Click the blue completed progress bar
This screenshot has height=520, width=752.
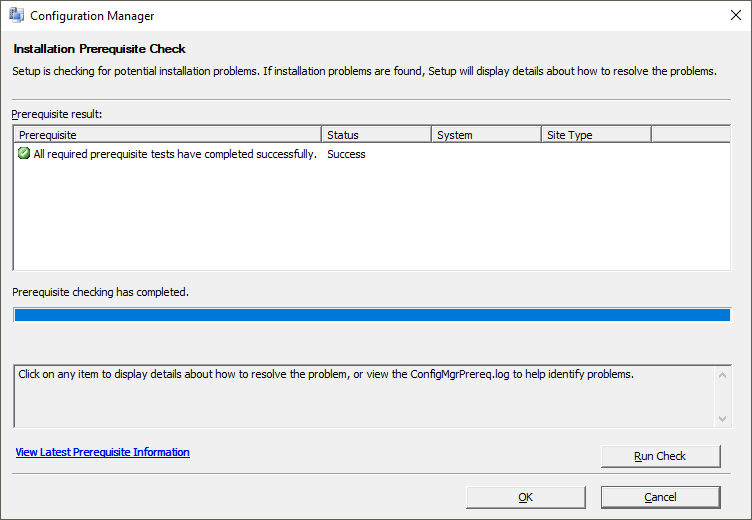(x=372, y=315)
